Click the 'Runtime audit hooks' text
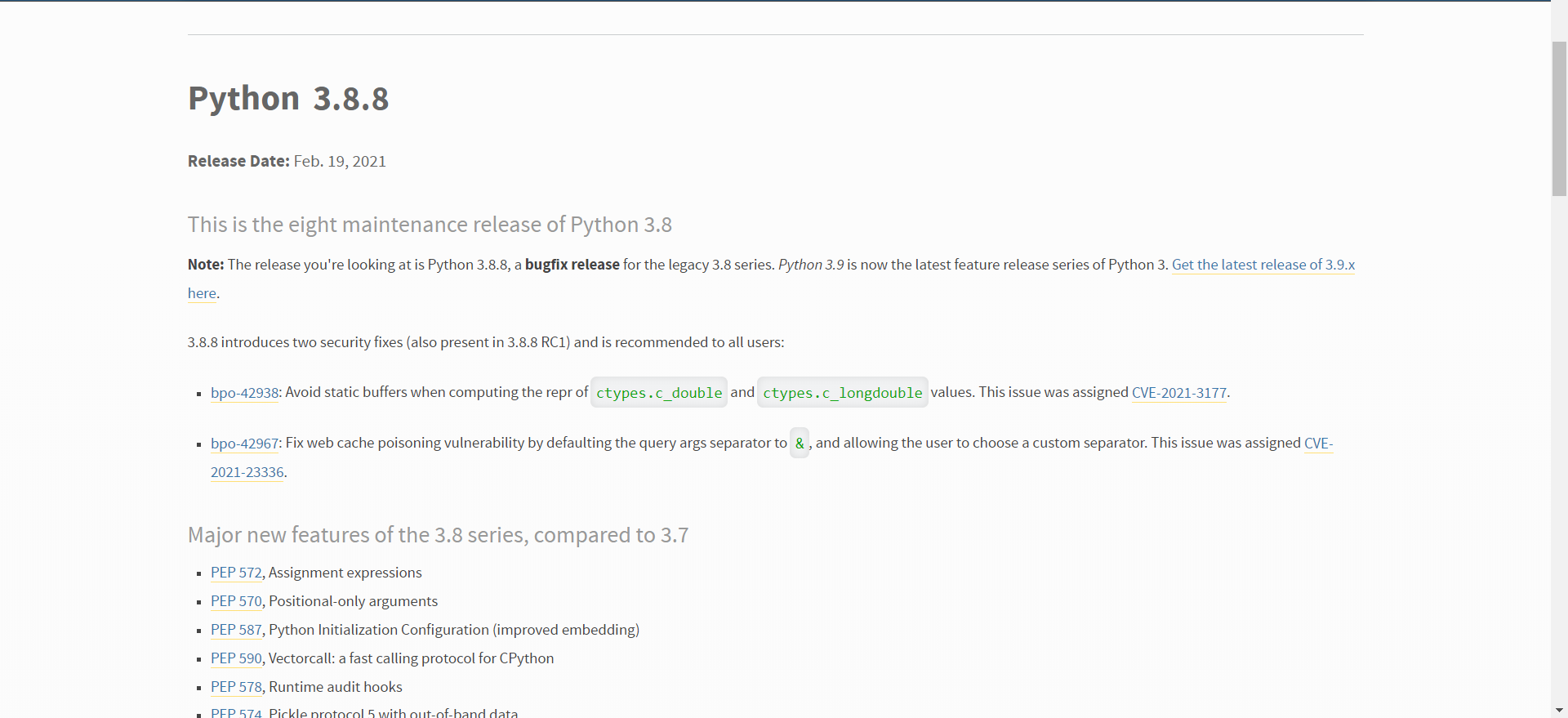 coord(336,687)
